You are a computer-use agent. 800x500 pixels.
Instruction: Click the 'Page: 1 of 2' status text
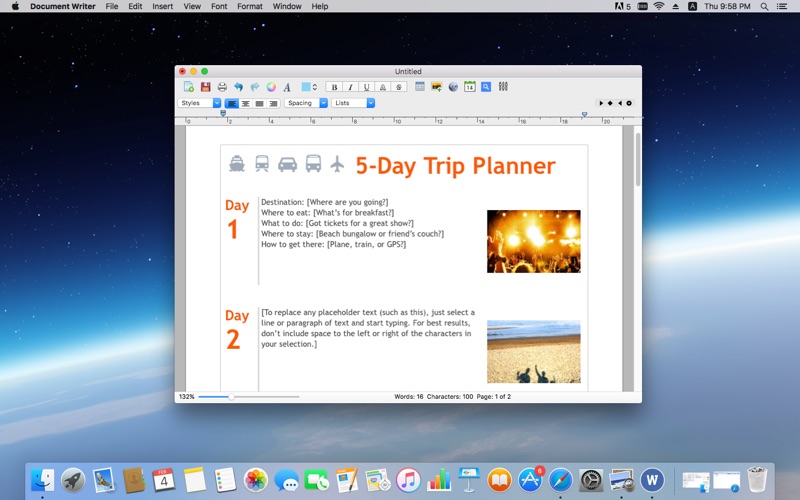(x=493, y=396)
